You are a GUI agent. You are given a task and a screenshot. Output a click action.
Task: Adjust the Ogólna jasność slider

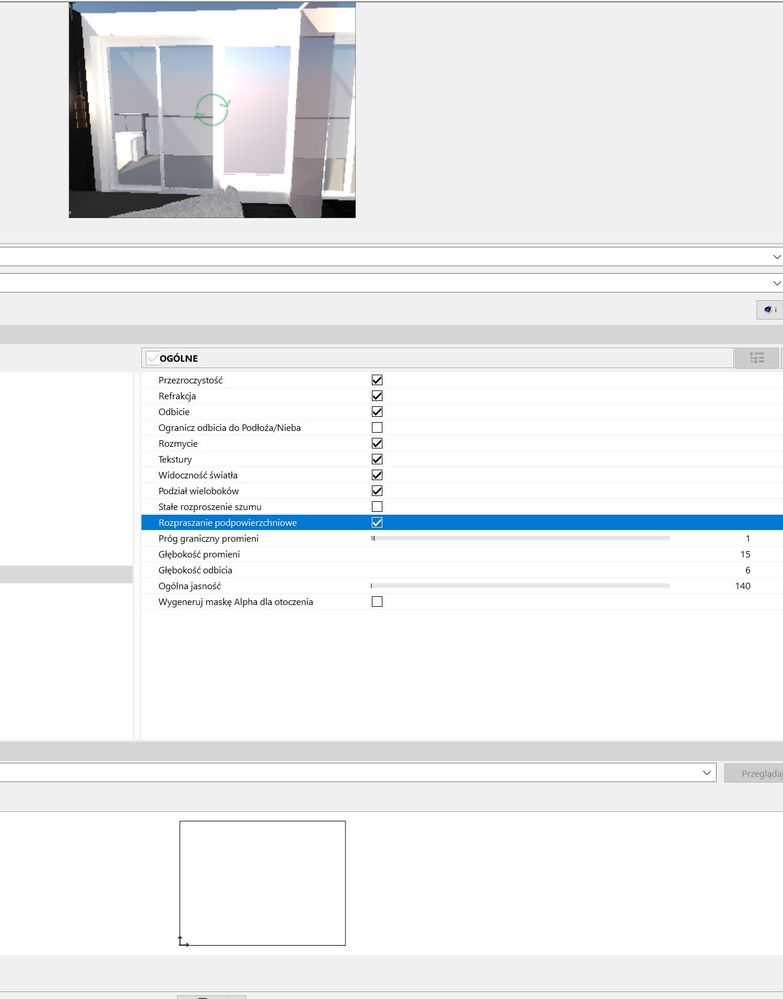click(521, 586)
